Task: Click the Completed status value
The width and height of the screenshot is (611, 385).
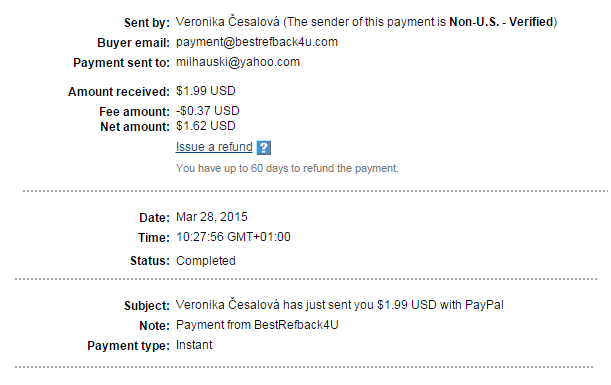Action: tap(206, 261)
